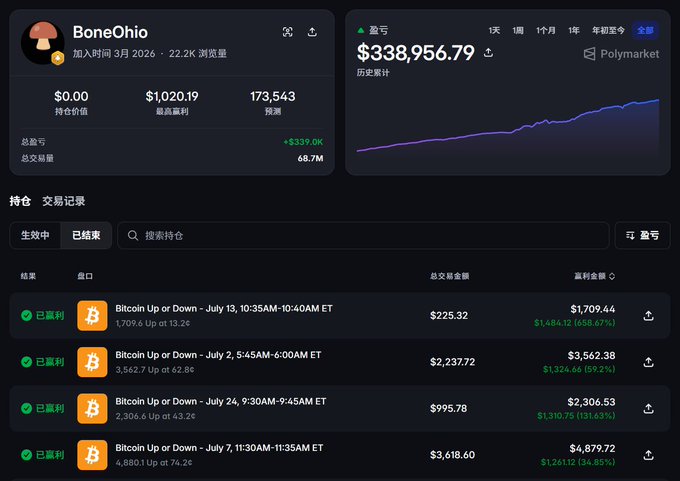Toggle to 生效中 positions

tap(35, 235)
